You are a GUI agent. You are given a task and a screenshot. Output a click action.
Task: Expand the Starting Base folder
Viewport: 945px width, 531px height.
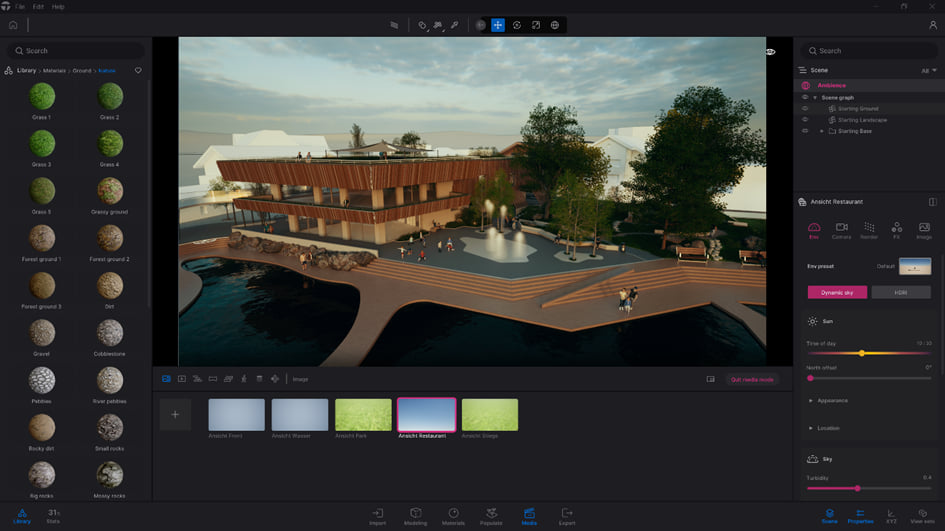point(821,131)
